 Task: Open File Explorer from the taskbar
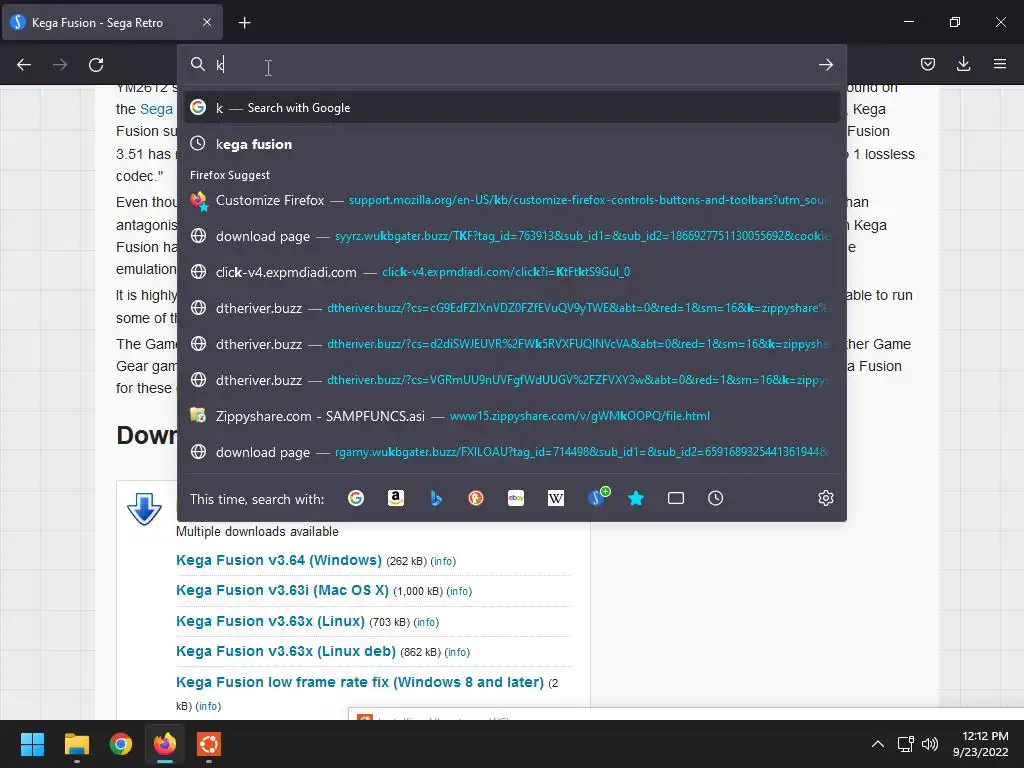click(x=76, y=744)
